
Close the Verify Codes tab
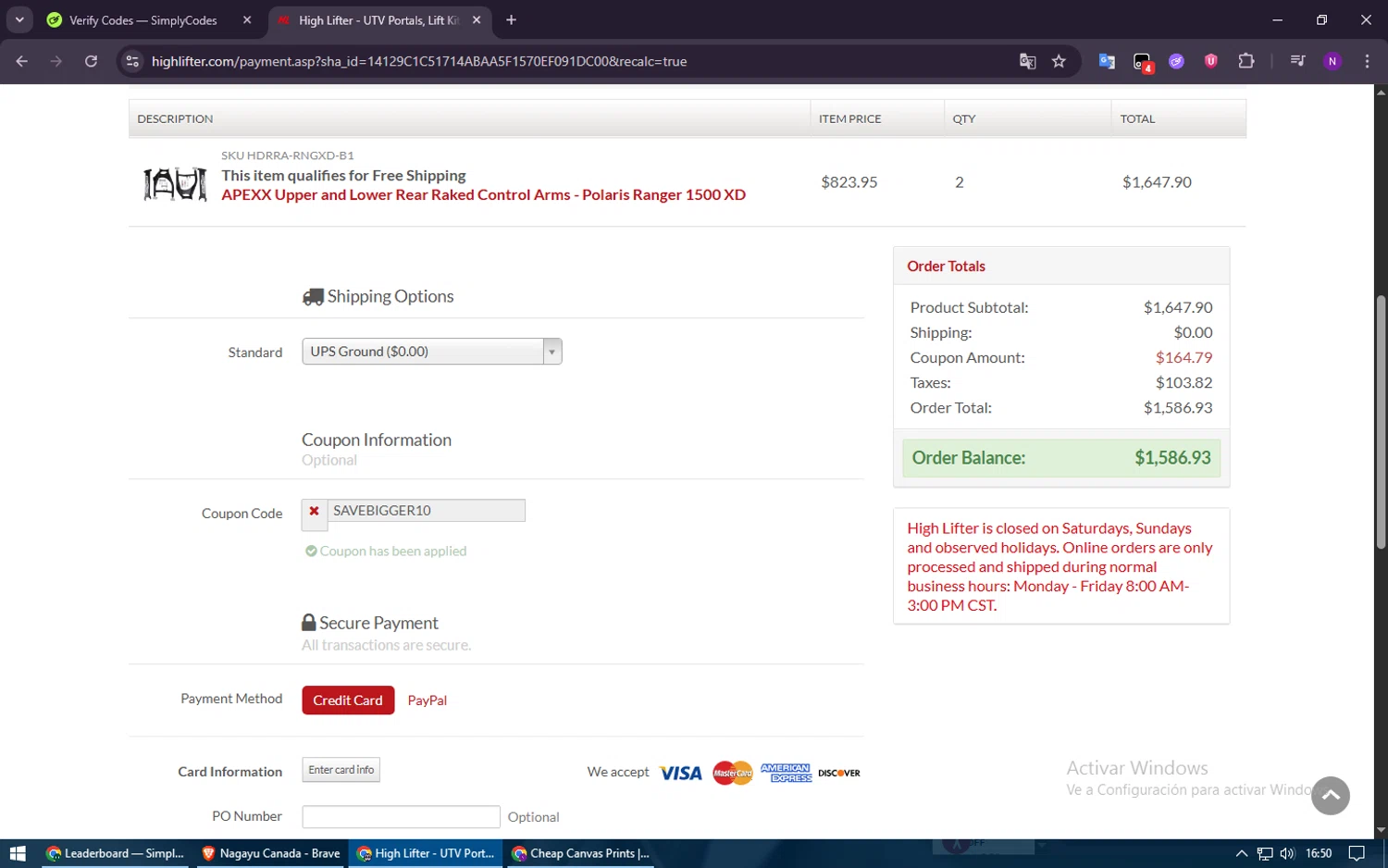click(247, 20)
